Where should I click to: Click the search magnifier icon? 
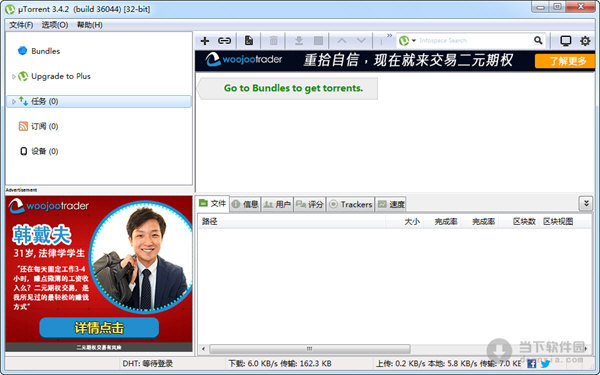click(x=538, y=40)
